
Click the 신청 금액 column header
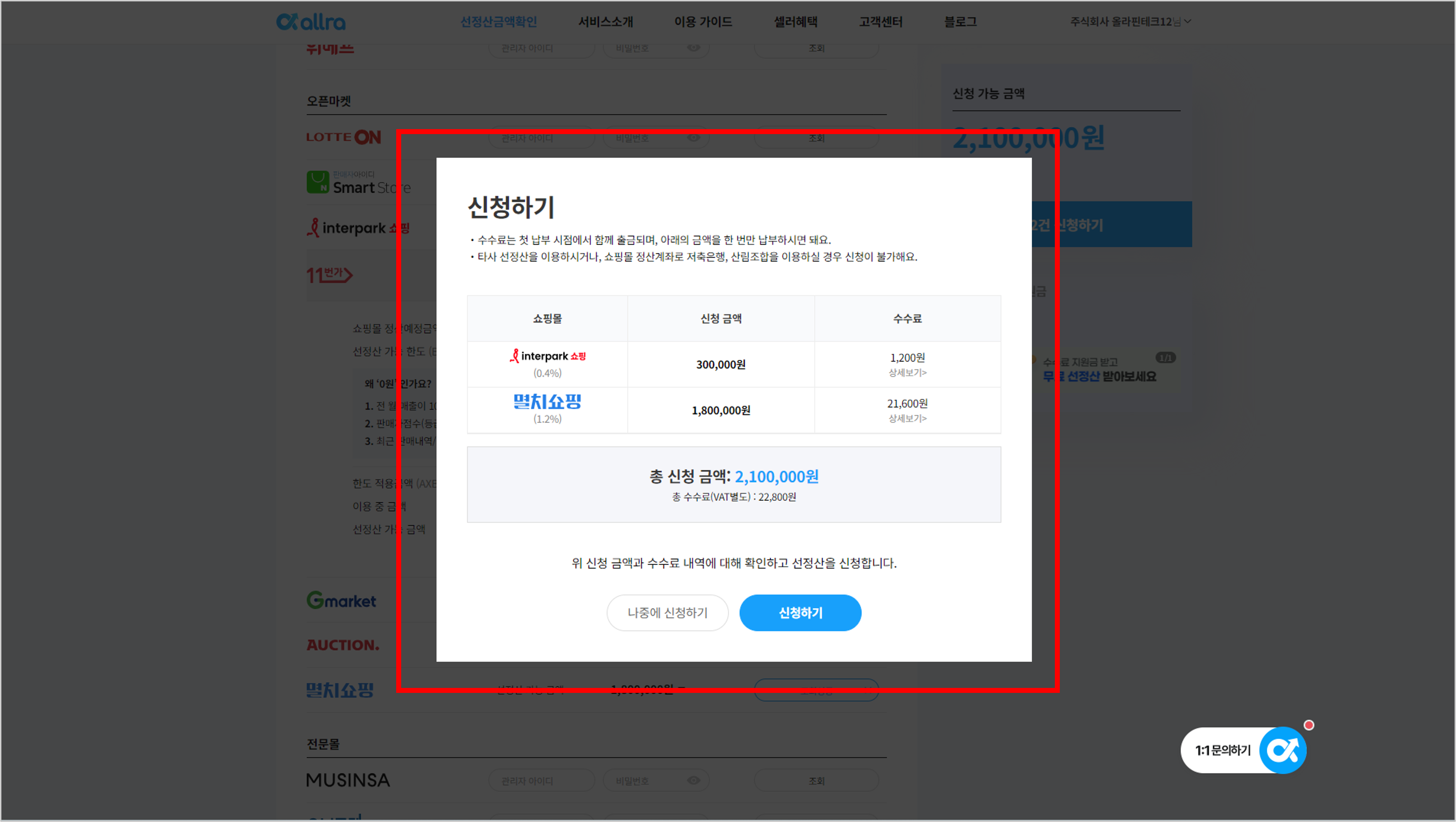[x=721, y=318]
